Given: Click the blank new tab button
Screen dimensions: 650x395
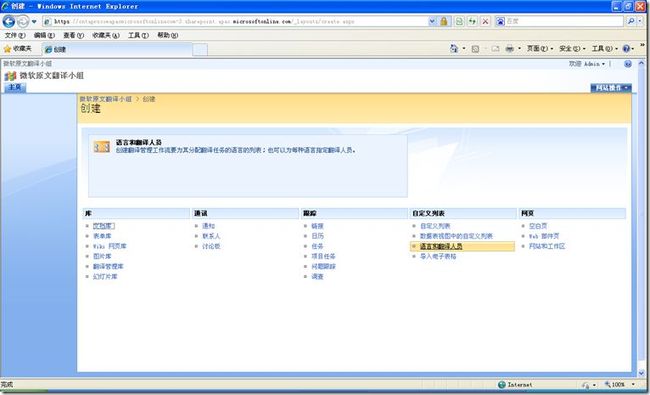Looking at the screenshot, I should (200, 50).
